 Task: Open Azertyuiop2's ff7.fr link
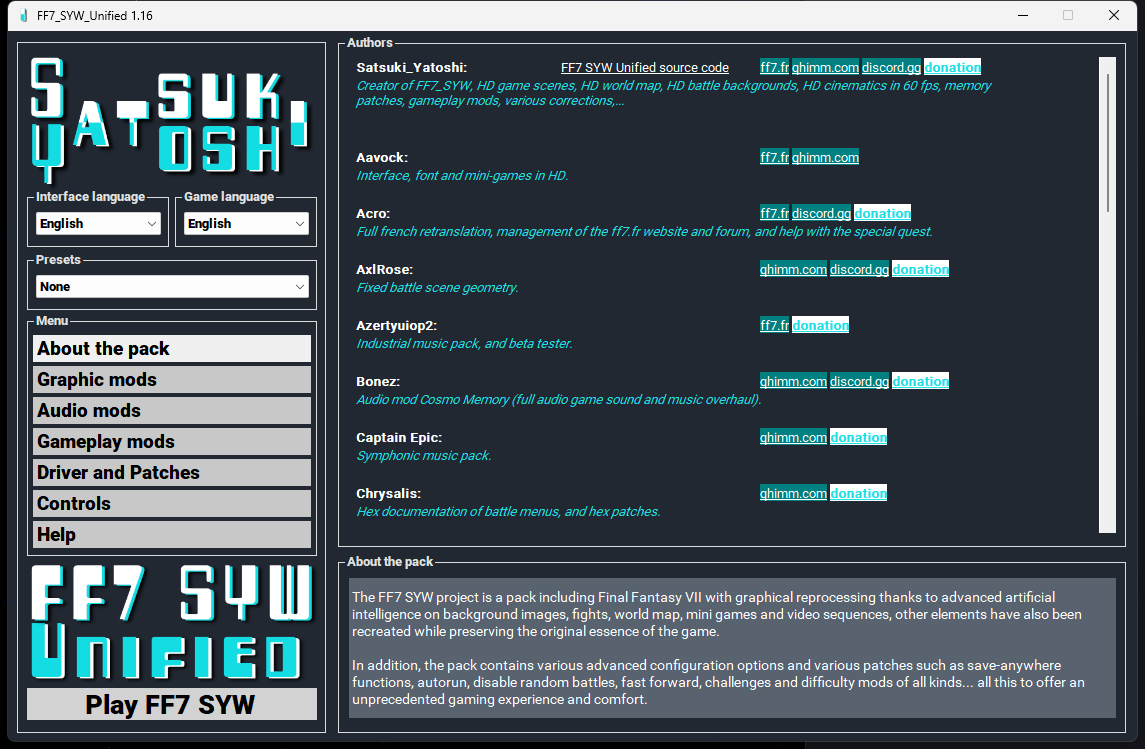tap(774, 325)
